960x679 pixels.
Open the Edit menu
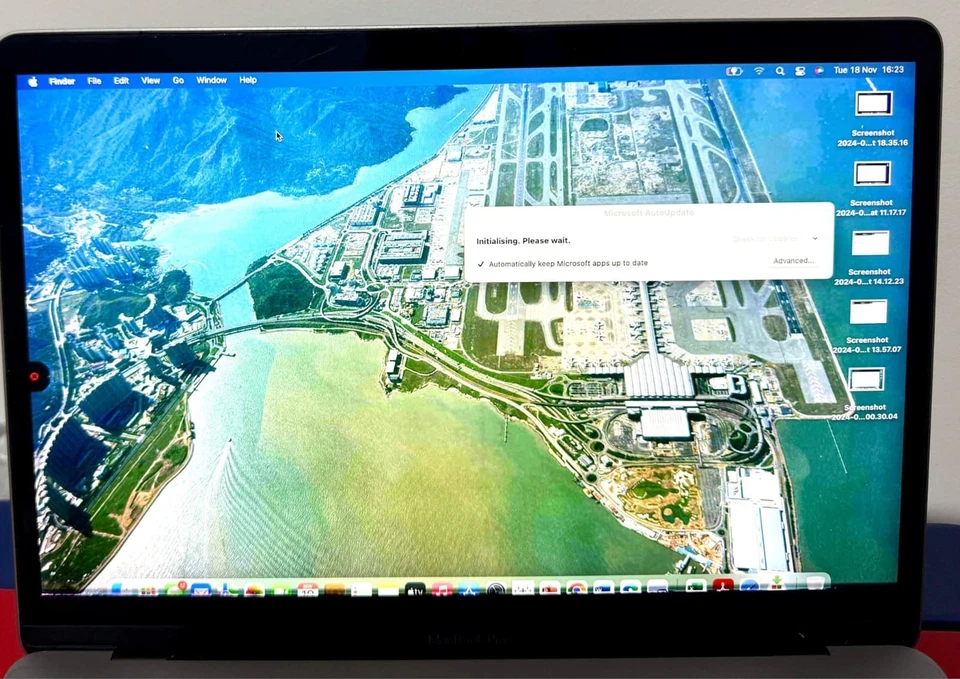pos(121,81)
